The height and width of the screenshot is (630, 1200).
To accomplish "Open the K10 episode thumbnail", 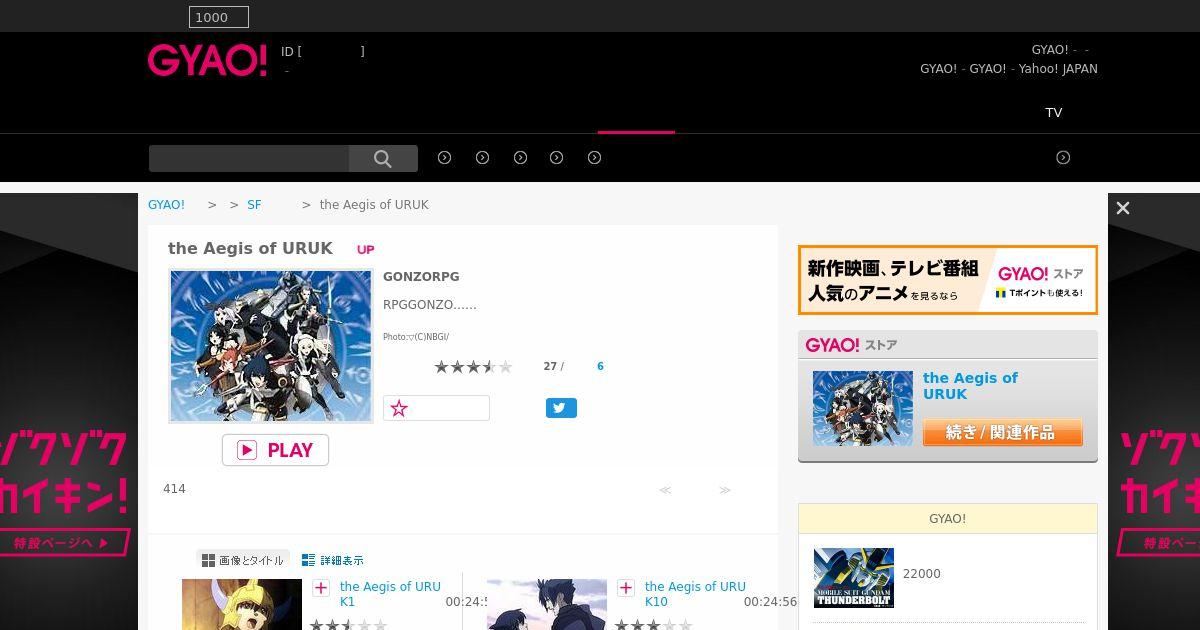I will point(547,604).
